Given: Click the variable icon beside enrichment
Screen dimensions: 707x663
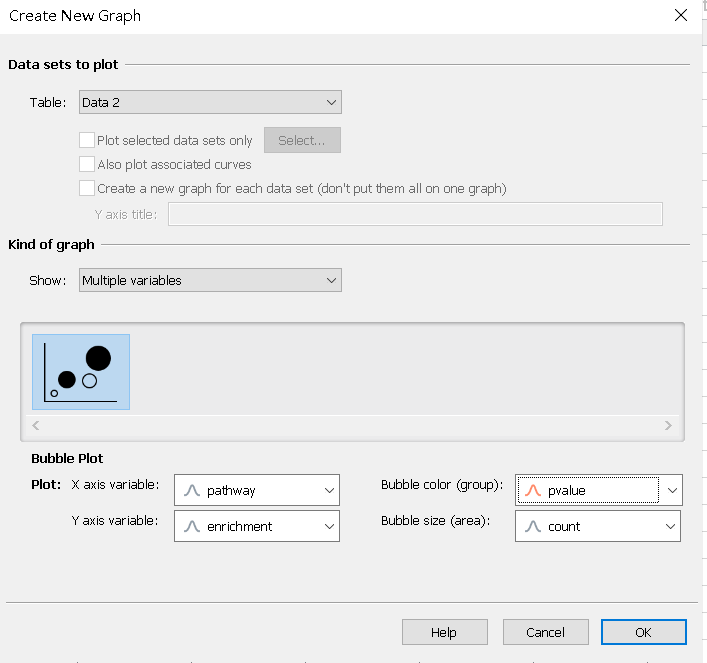Looking at the screenshot, I should 192,526.
